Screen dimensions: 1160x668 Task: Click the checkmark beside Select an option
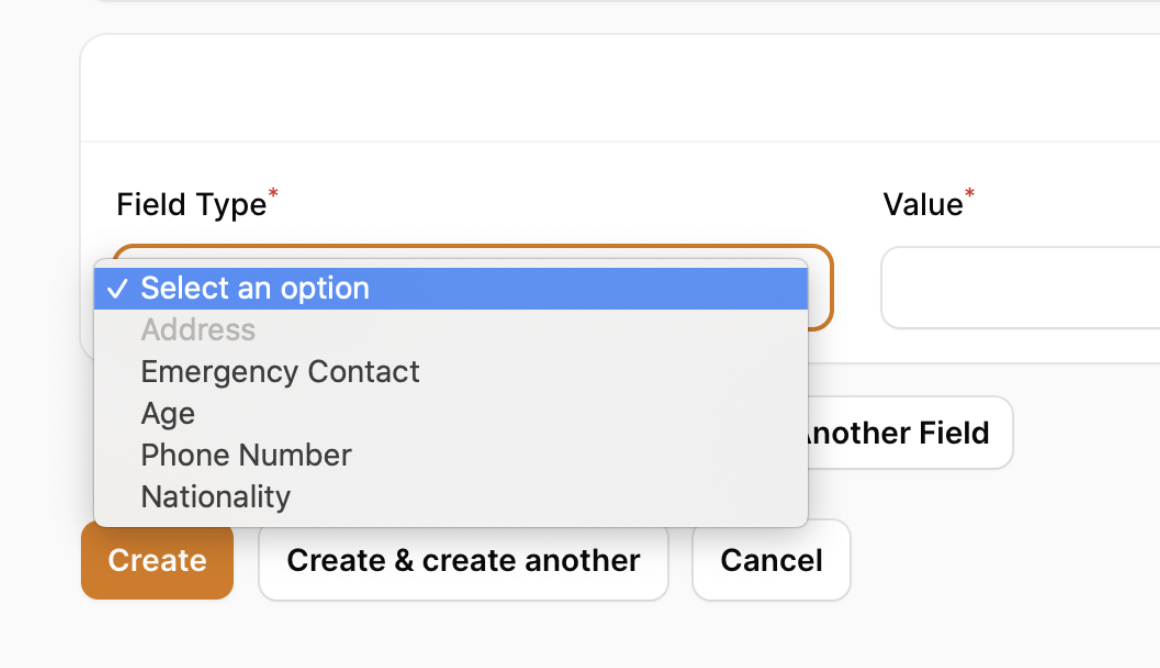(118, 289)
